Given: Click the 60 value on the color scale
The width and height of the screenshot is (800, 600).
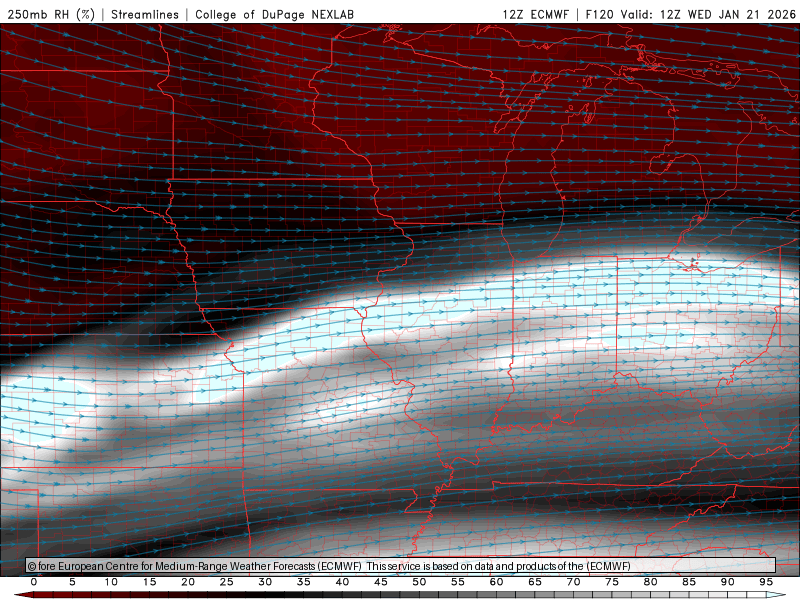Looking at the screenshot, I should pyautogui.click(x=496, y=582).
